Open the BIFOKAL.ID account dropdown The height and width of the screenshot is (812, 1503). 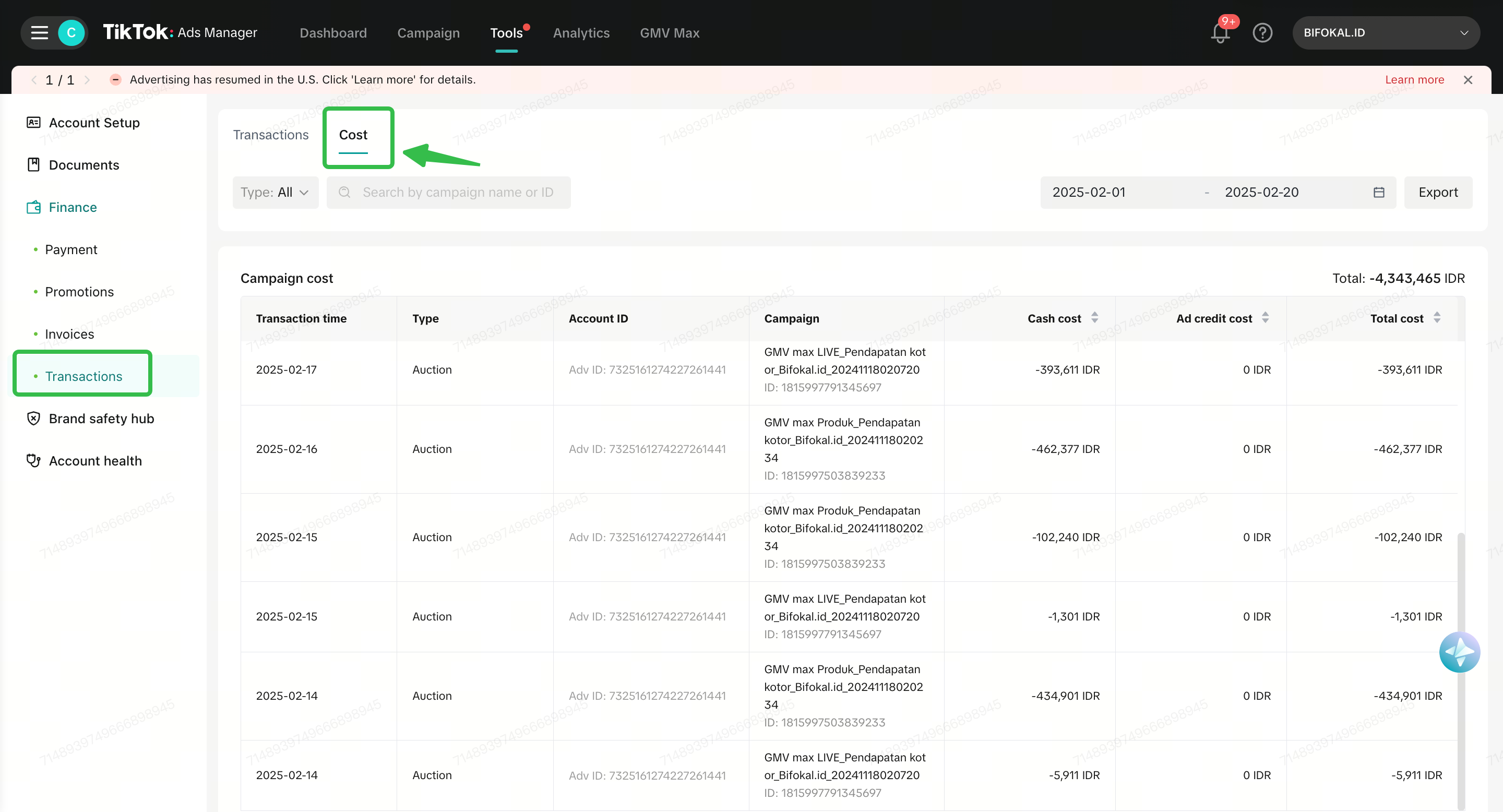pyautogui.click(x=1385, y=33)
